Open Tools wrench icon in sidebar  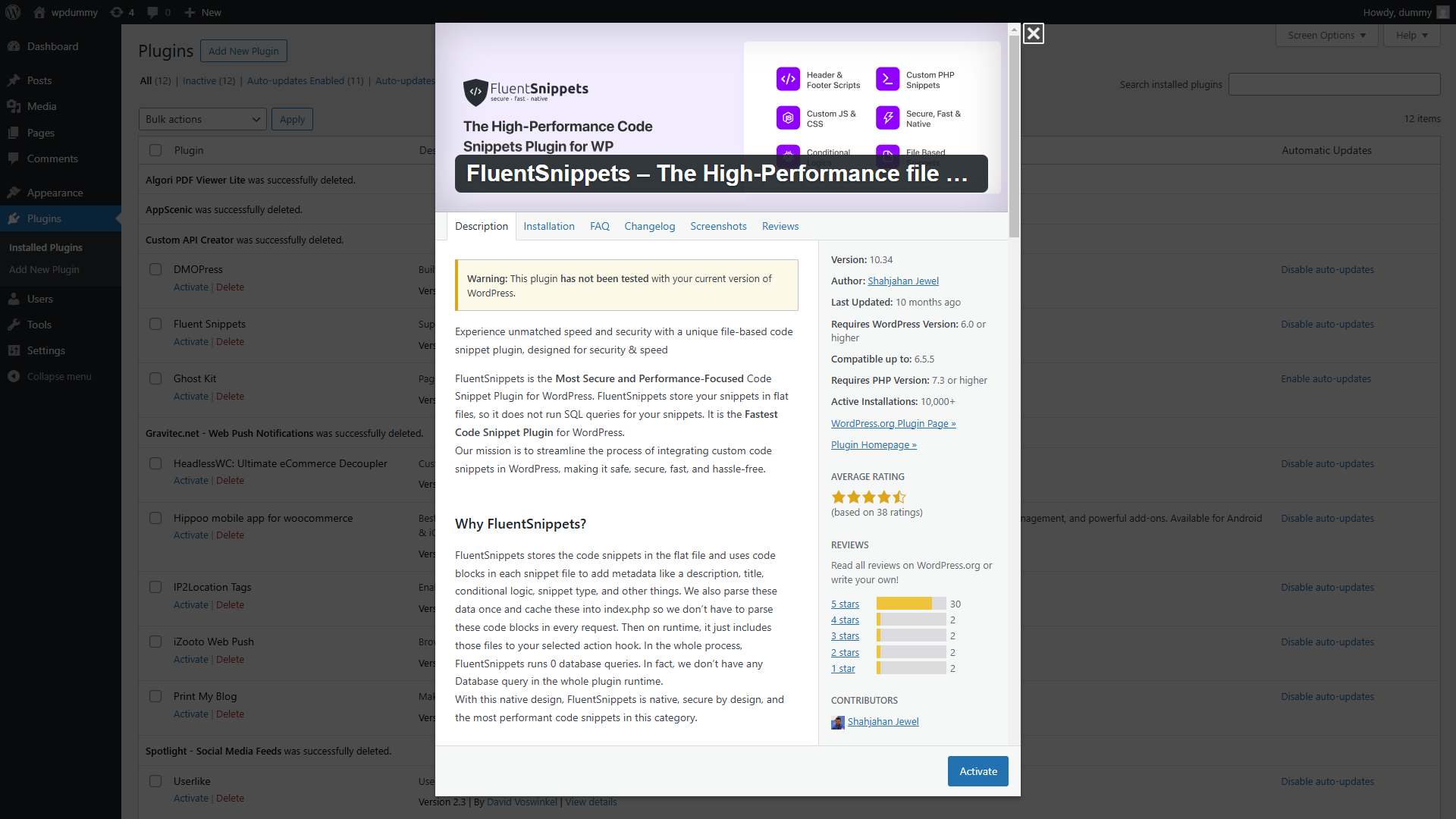tap(14, 325)
